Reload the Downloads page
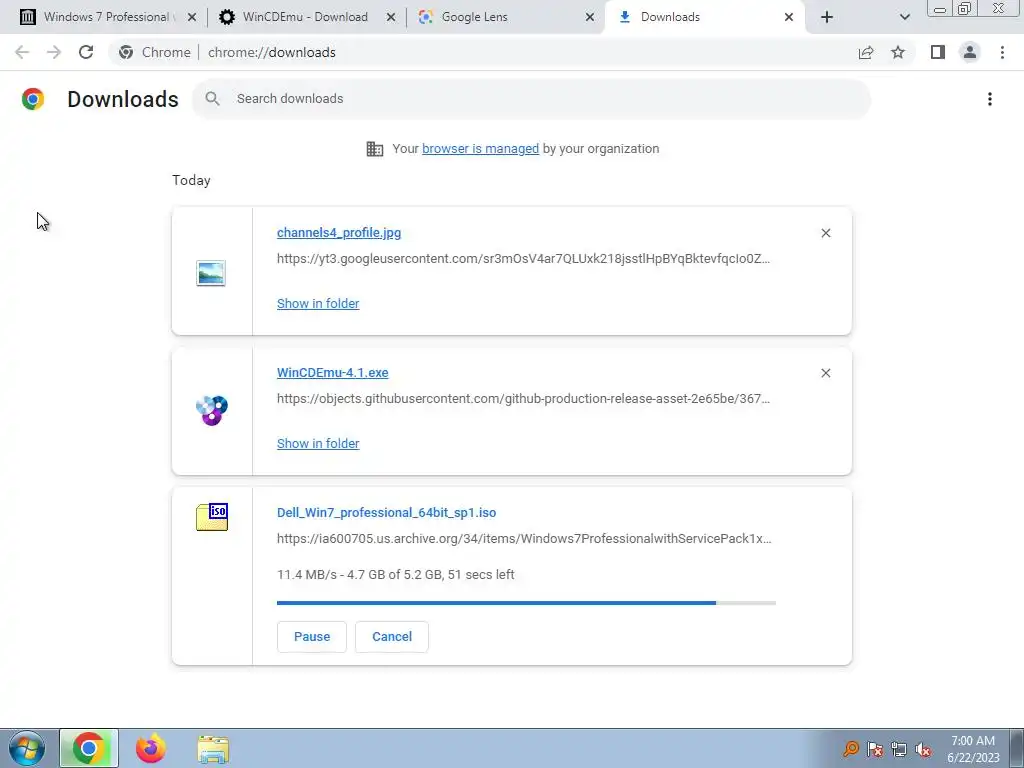The width and height of the screenshot is (1024, 768). pyautogui.click(x=86, y=52)
